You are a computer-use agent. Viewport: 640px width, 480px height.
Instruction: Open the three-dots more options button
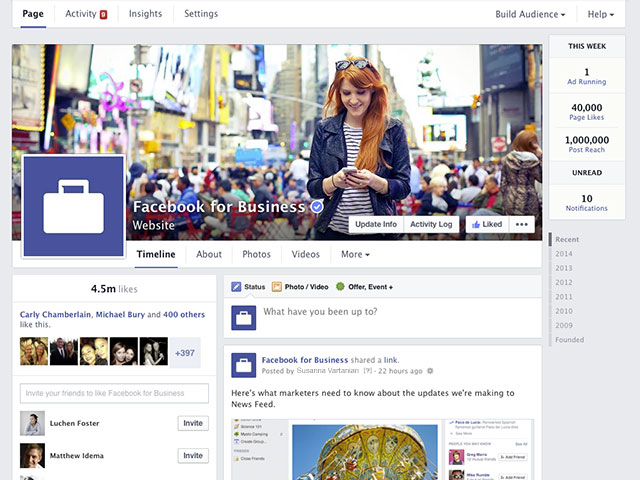522,224
